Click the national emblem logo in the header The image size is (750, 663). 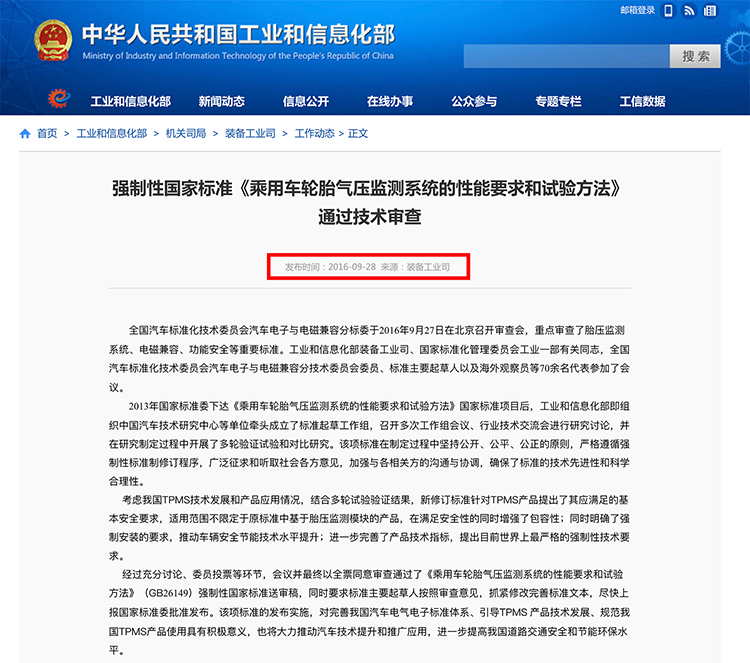tap(53, 40)
